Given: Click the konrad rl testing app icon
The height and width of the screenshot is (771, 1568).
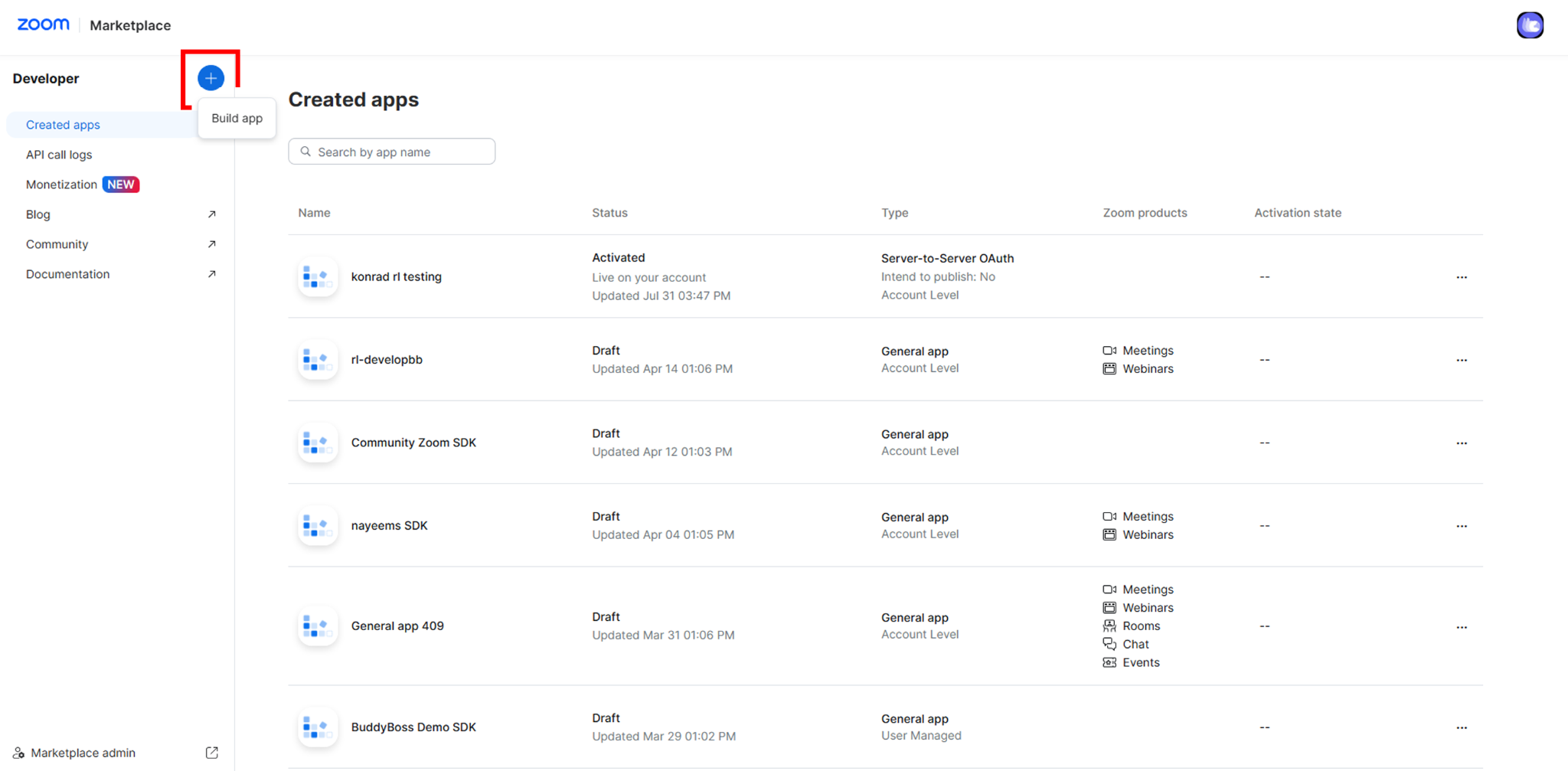Looking at the screenshot, I should click(318, 276).
